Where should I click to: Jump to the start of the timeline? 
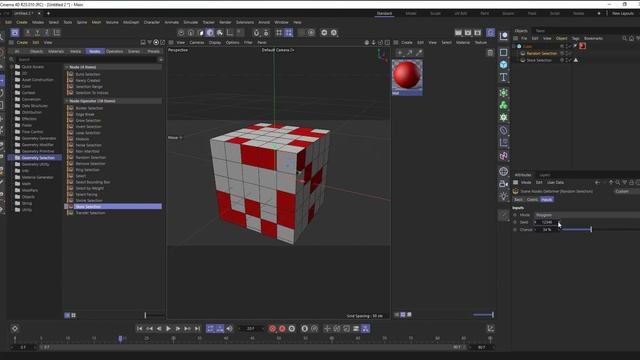pos(140,329)
